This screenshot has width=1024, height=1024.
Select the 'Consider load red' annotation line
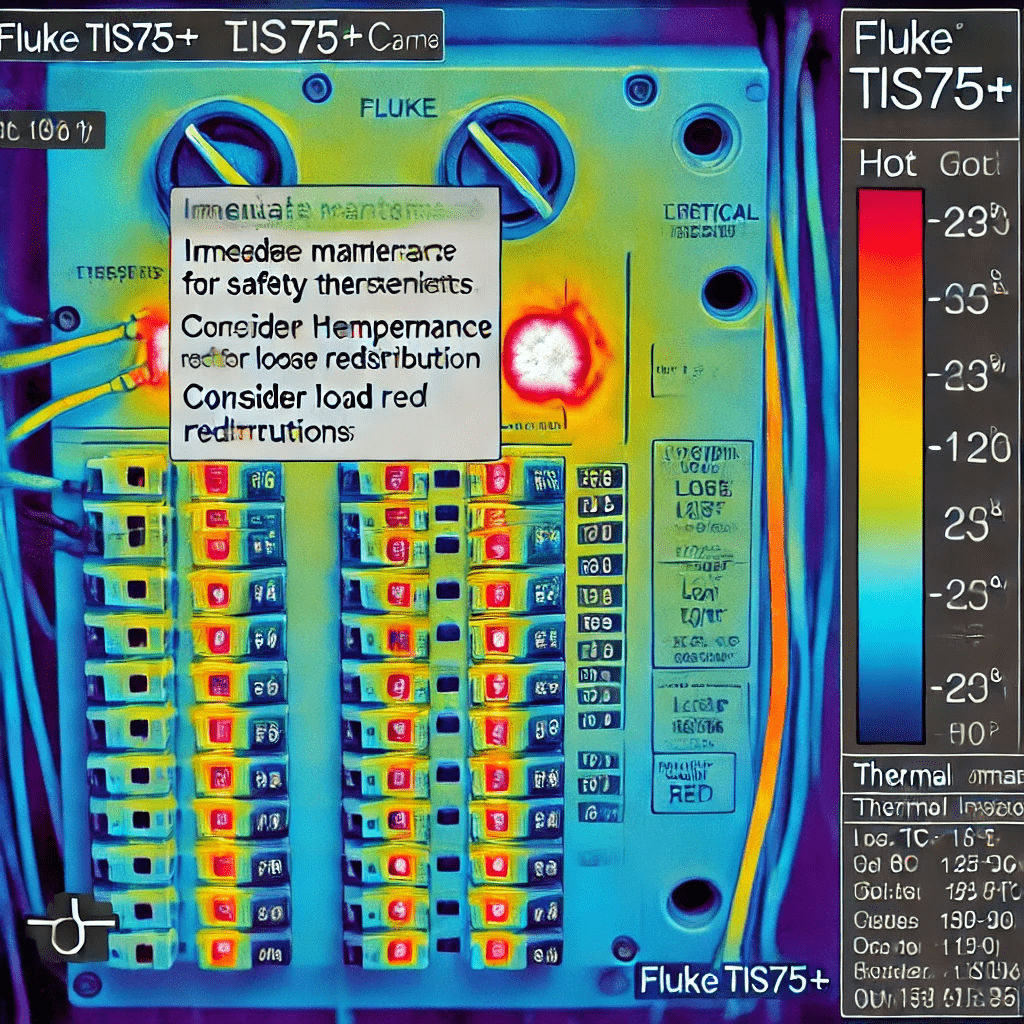[x=304, y=397]
